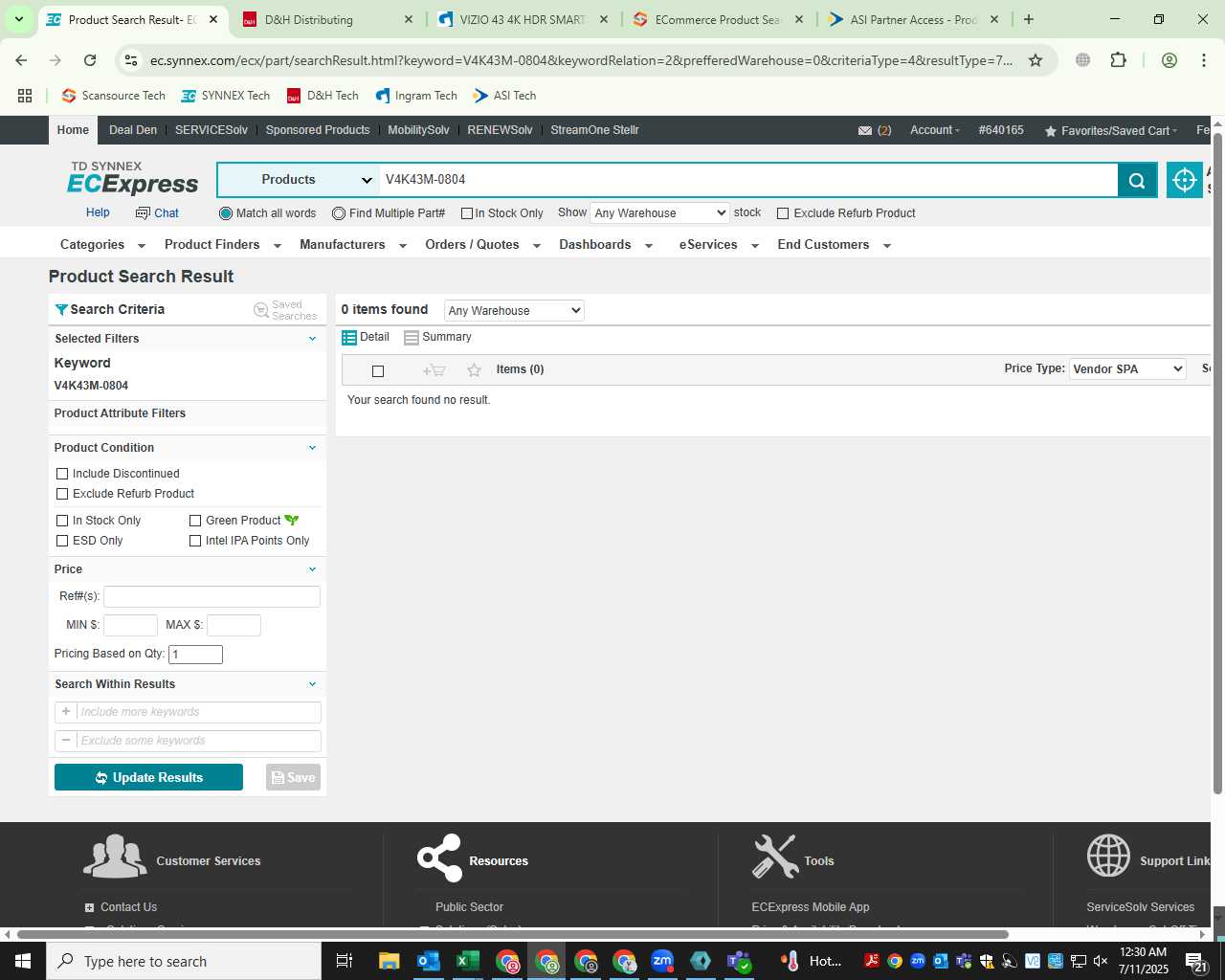Screen dimensions: 1225x980
Task: Check Exclude Refurb Product in the sidebar filters
Action: click(x=62, y=494)
